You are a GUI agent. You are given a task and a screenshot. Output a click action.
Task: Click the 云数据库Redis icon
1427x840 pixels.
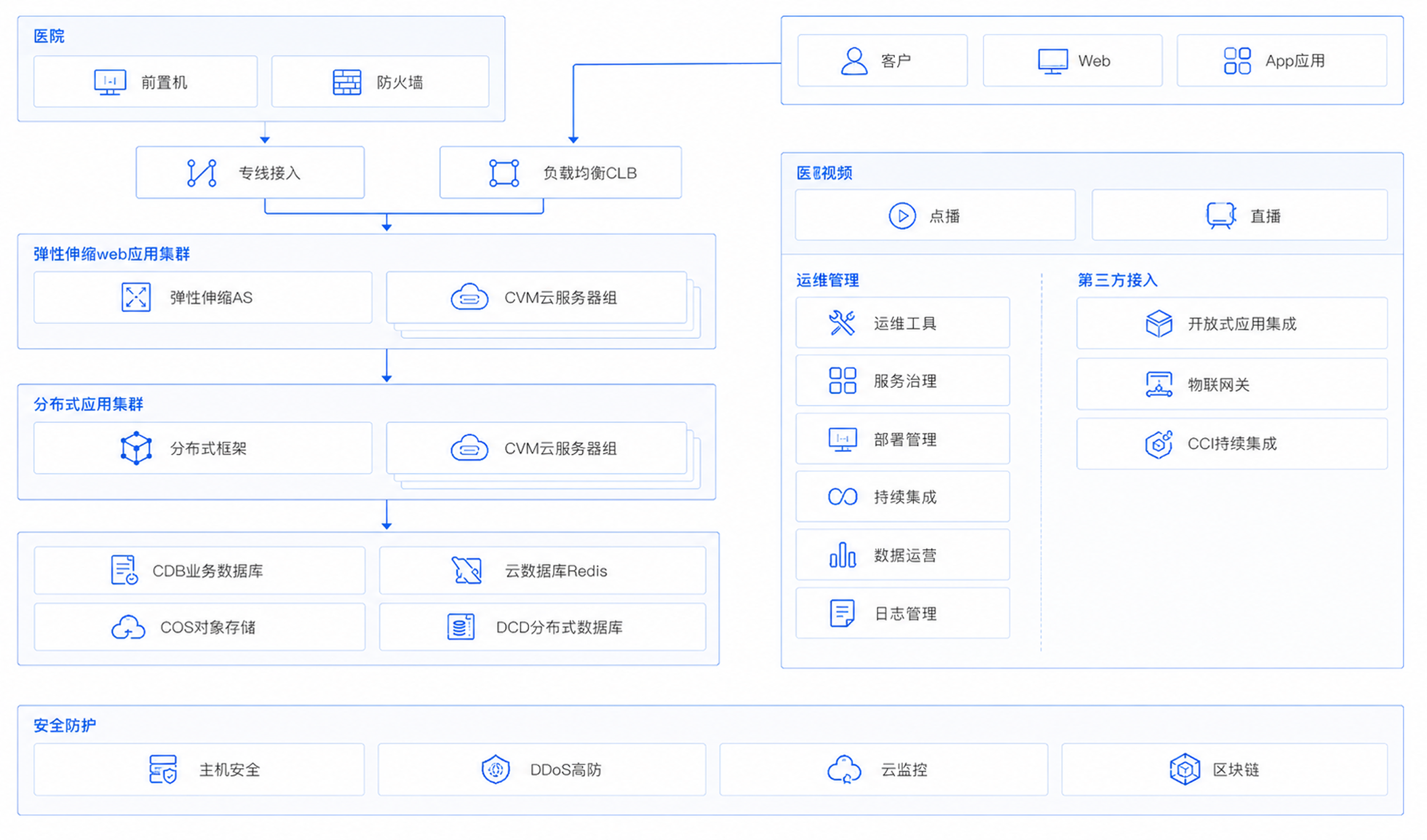467,570
